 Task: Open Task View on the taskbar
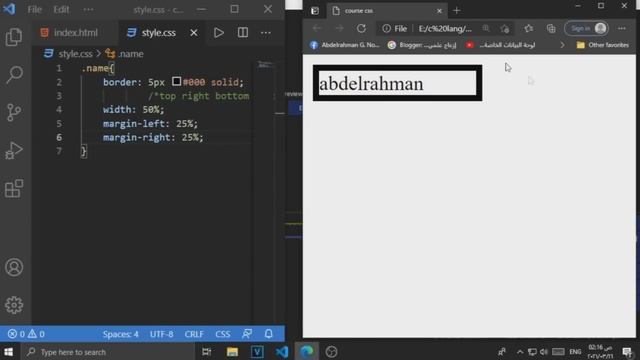[207, 352]
